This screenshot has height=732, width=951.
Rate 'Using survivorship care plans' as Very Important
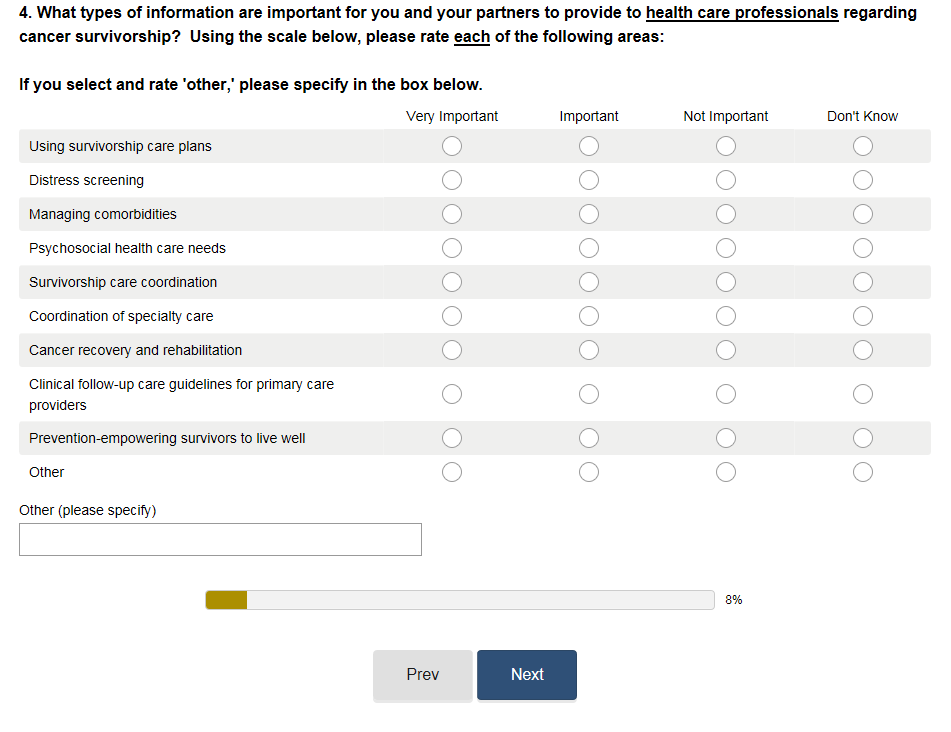(452, 147)
